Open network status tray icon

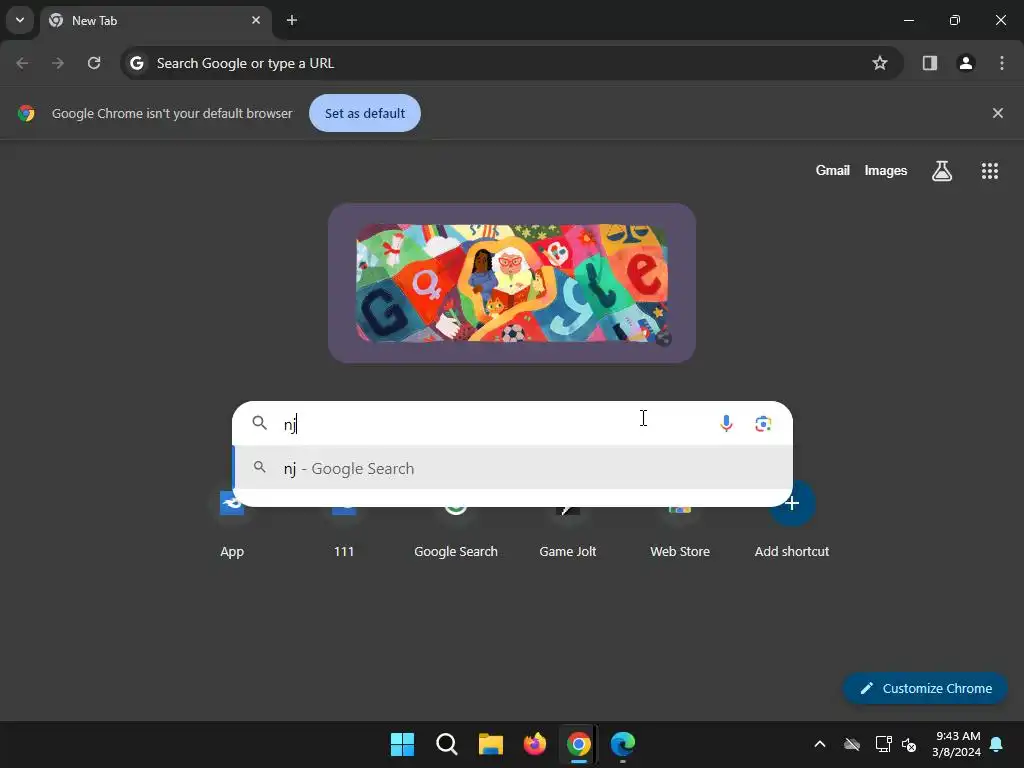pos(883,744)
